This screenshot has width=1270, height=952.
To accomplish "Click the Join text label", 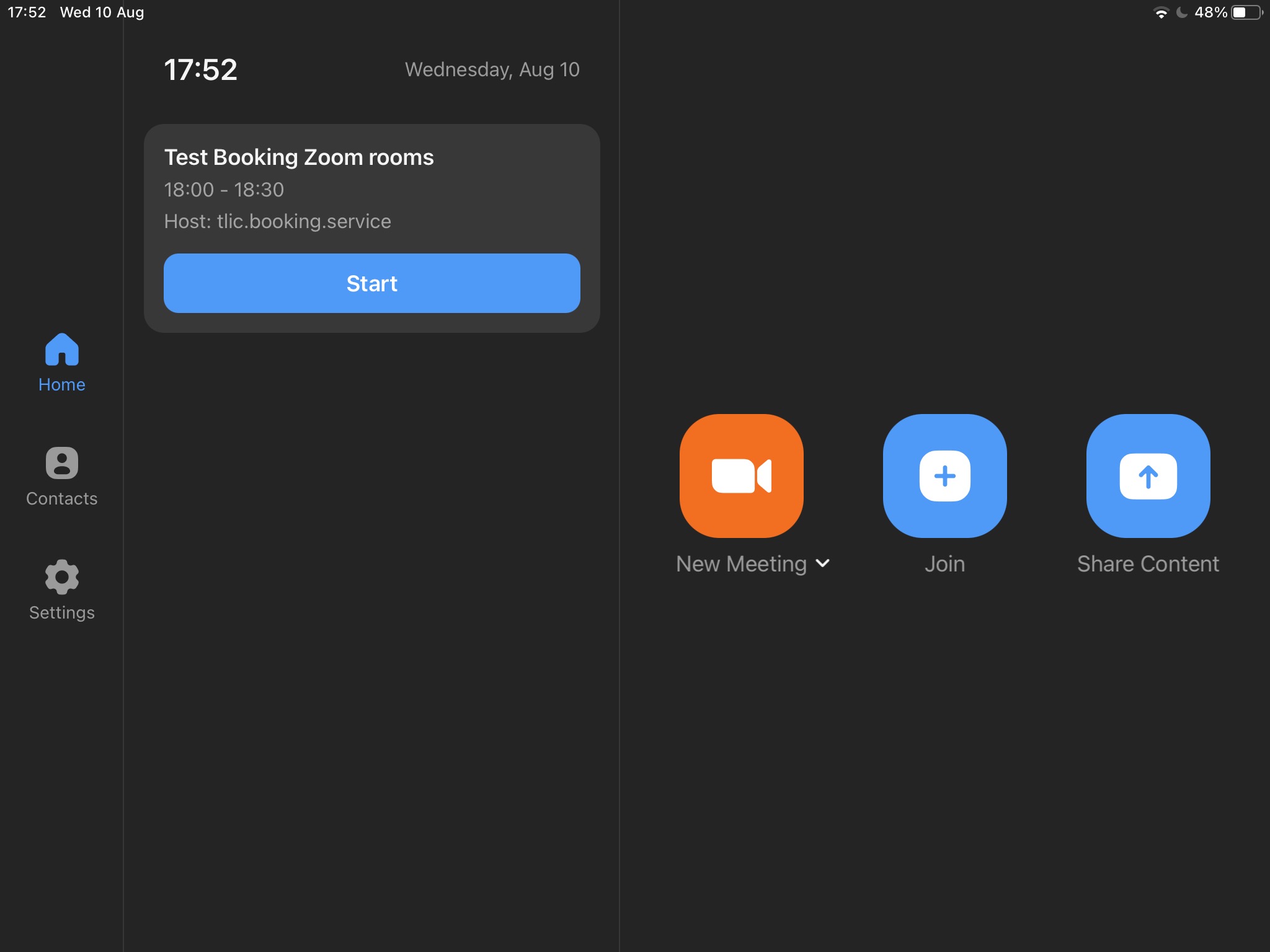I will [x=944, y=564].
